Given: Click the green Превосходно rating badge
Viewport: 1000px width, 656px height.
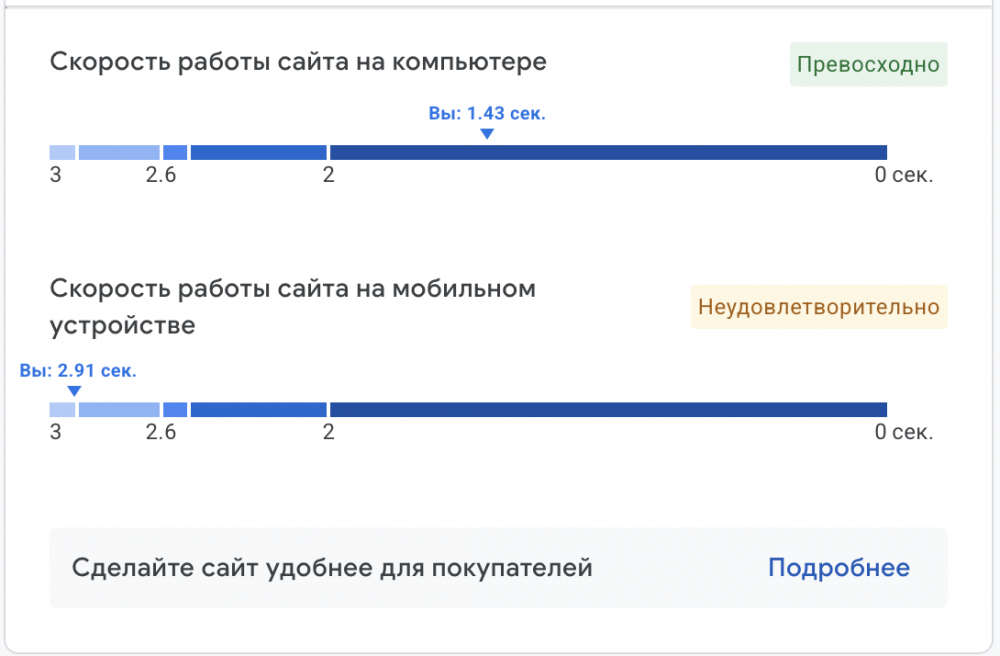Looking at the screenshot, I should tap(868, 65).
